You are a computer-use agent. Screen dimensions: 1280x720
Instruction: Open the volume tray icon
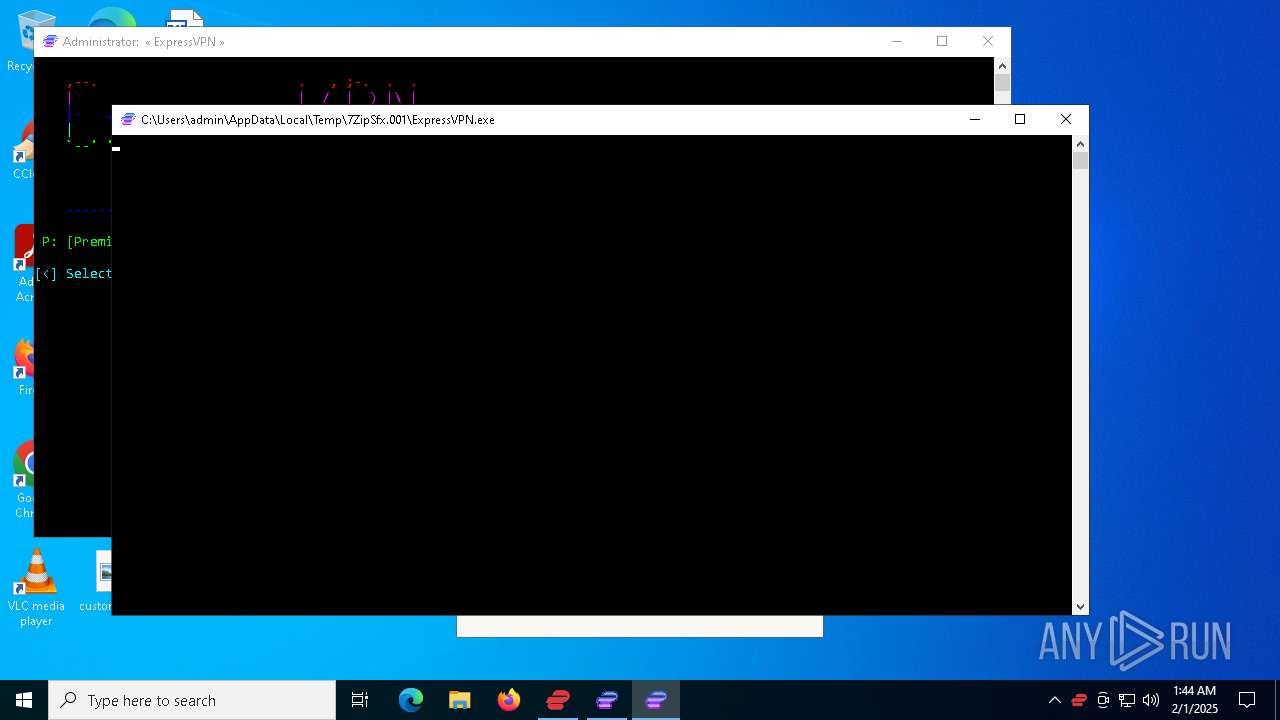pos(1151,700)
